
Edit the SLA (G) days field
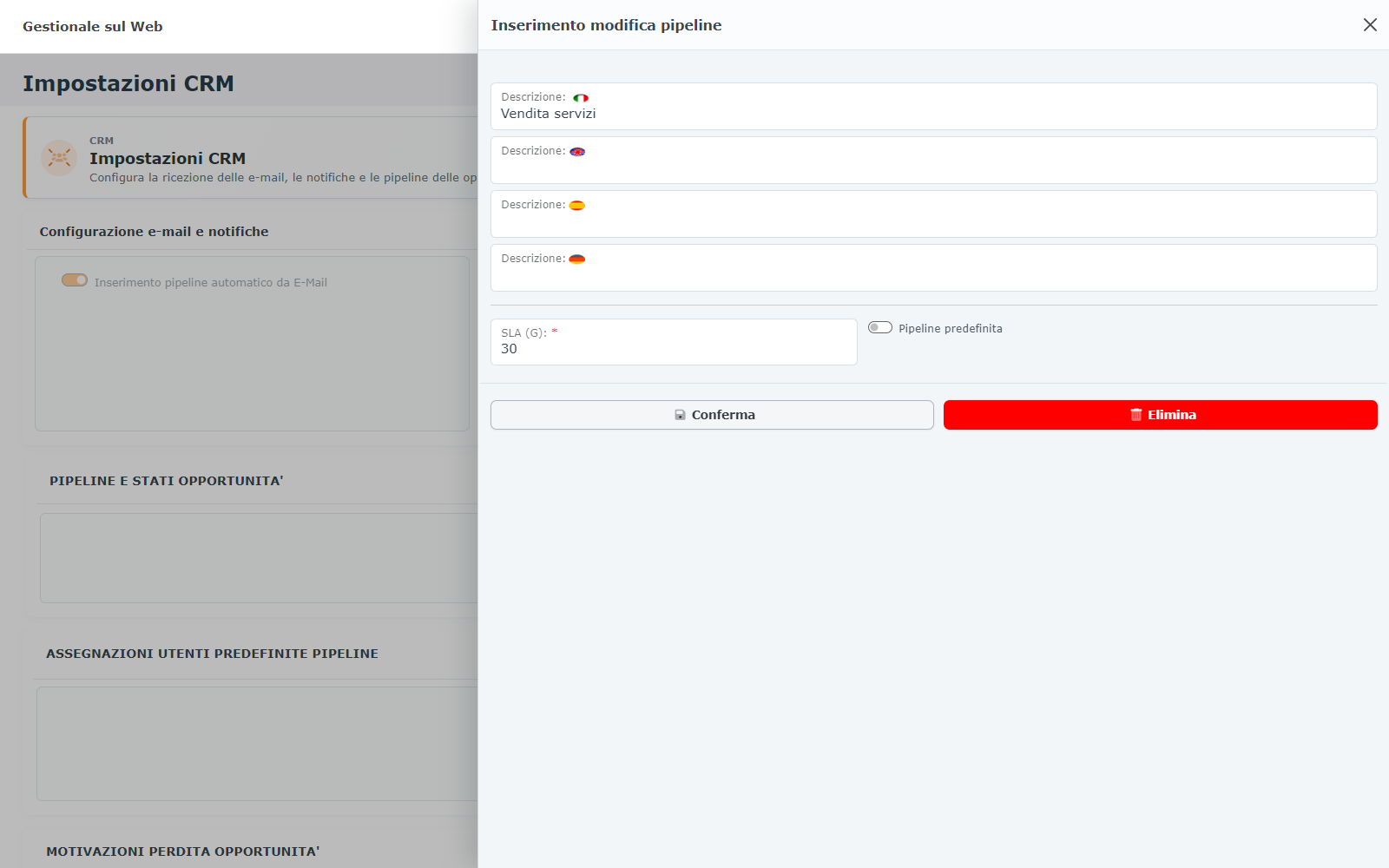click(x=674, y=342)
